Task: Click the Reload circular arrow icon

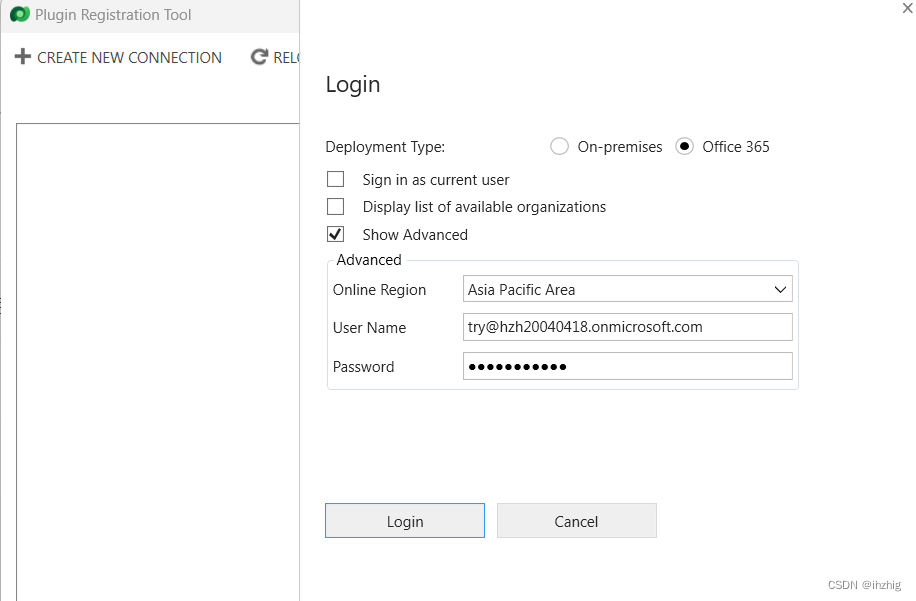Action: click(259, 57)
